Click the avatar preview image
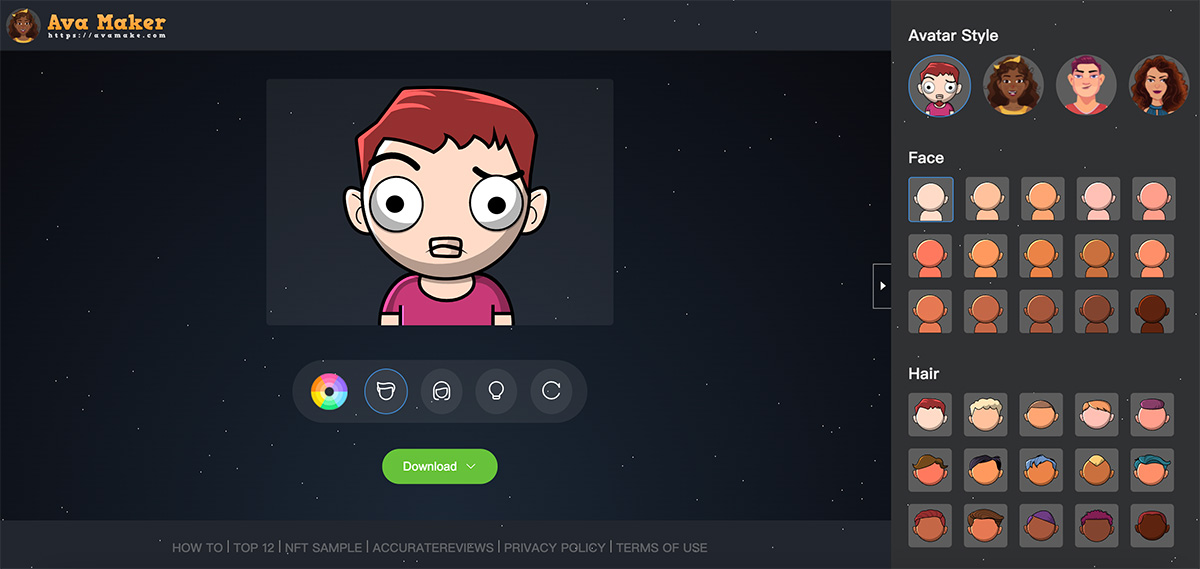 [439, 202]
